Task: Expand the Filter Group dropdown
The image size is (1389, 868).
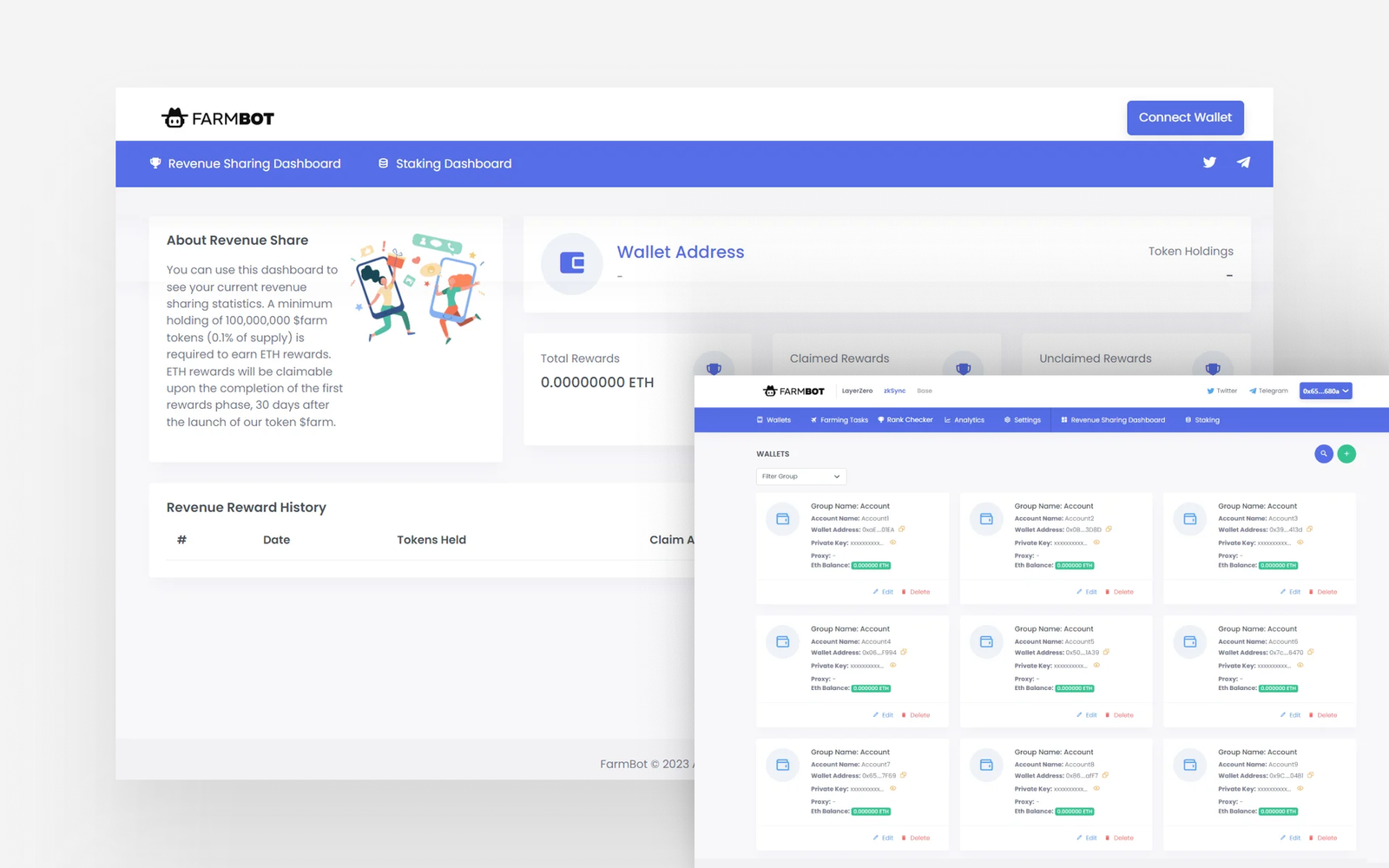Action: click(800, 477)
